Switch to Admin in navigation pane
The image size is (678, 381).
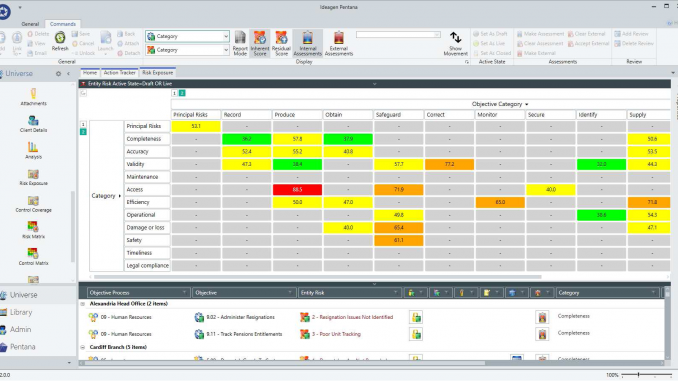(20, 330)
